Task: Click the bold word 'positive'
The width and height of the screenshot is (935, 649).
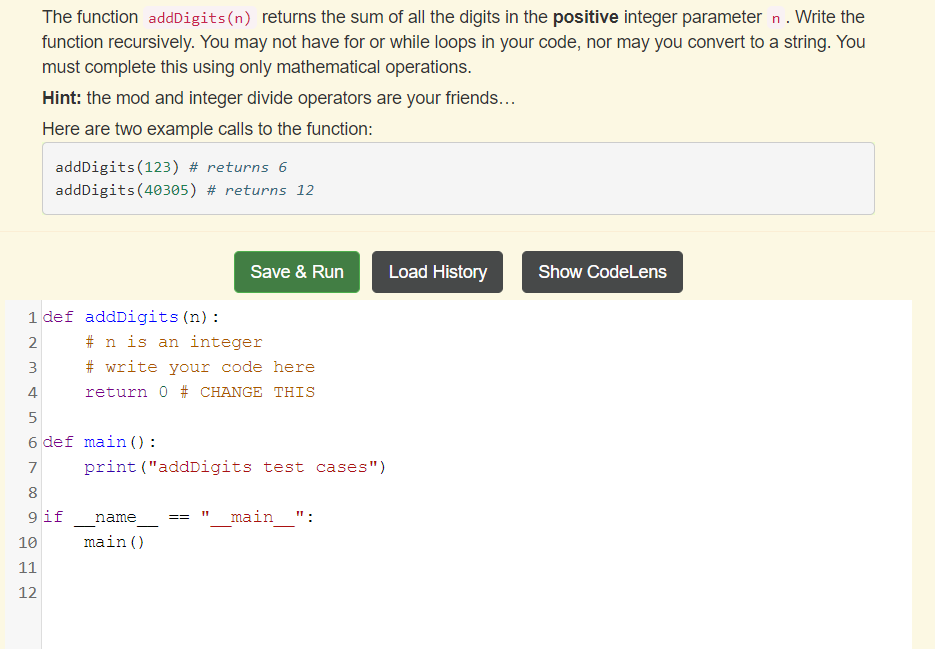Action: tap(586, 17)
